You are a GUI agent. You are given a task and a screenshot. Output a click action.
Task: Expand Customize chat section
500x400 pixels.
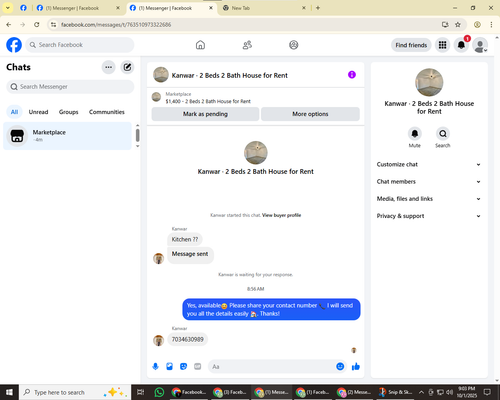429,164
